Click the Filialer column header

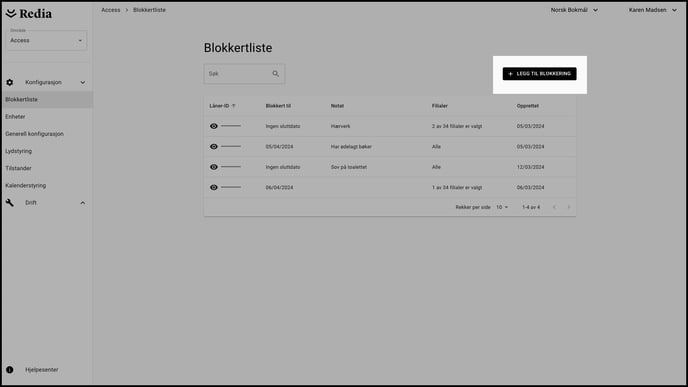440,106
